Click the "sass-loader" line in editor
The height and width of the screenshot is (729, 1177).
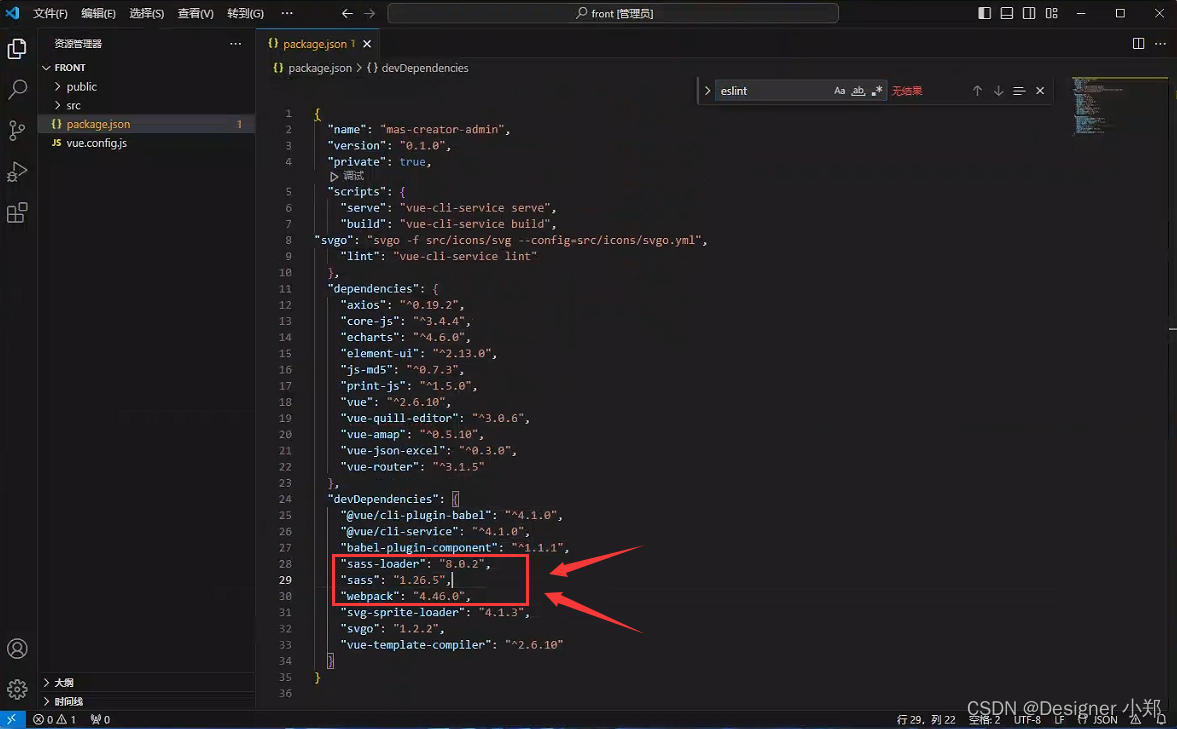point(415,564)
